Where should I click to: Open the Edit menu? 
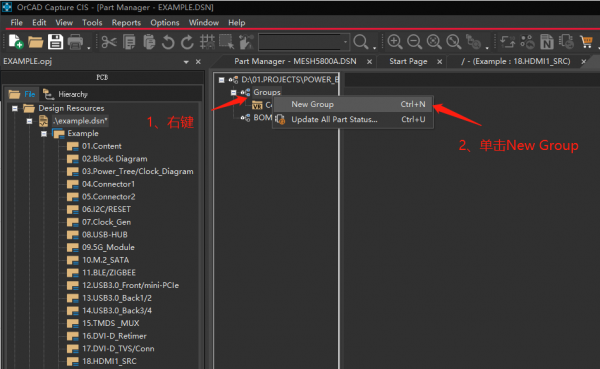39,23
